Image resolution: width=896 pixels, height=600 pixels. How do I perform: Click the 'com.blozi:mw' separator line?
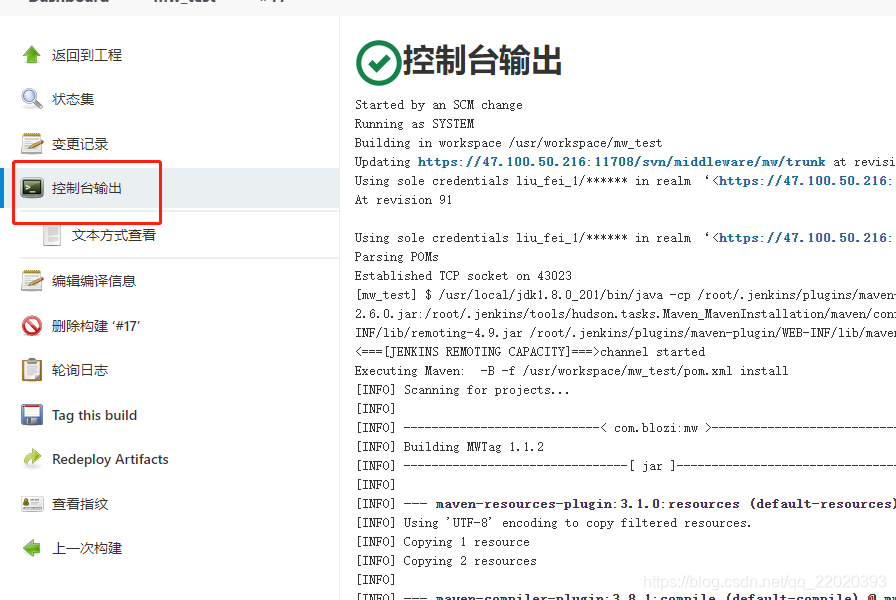click(x=626, y=427)
